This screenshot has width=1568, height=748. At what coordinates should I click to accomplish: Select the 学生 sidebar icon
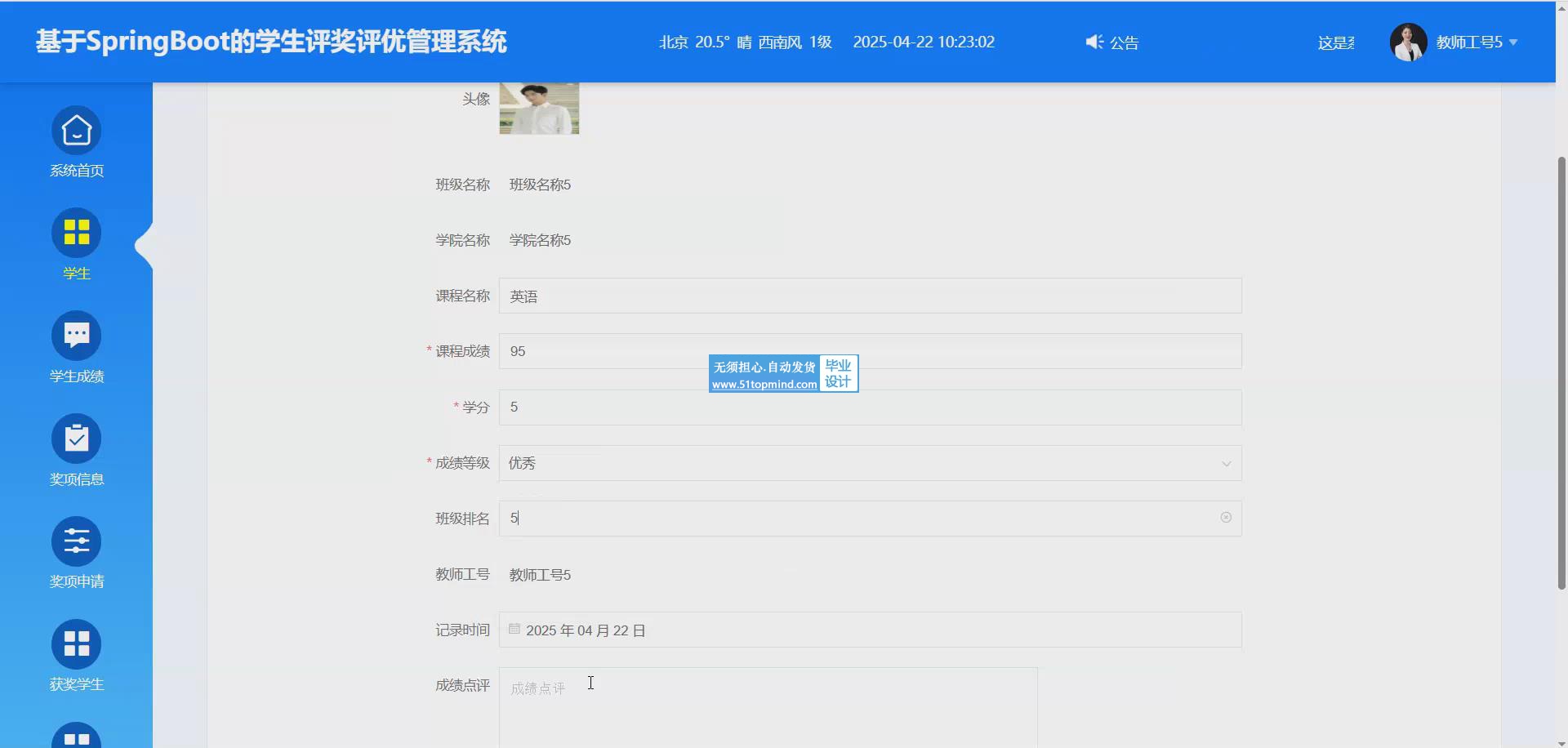(77, 233)
